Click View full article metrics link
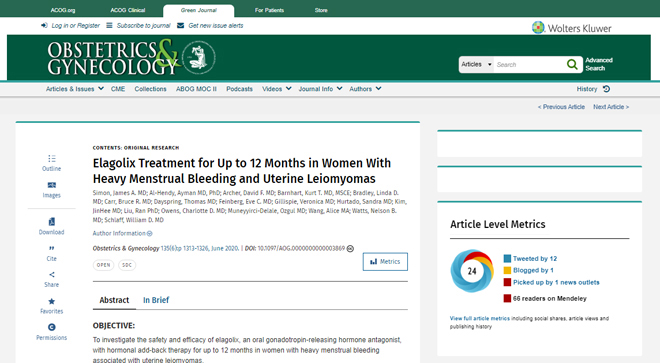The image size is (660, 363). (x=479, y=318)
